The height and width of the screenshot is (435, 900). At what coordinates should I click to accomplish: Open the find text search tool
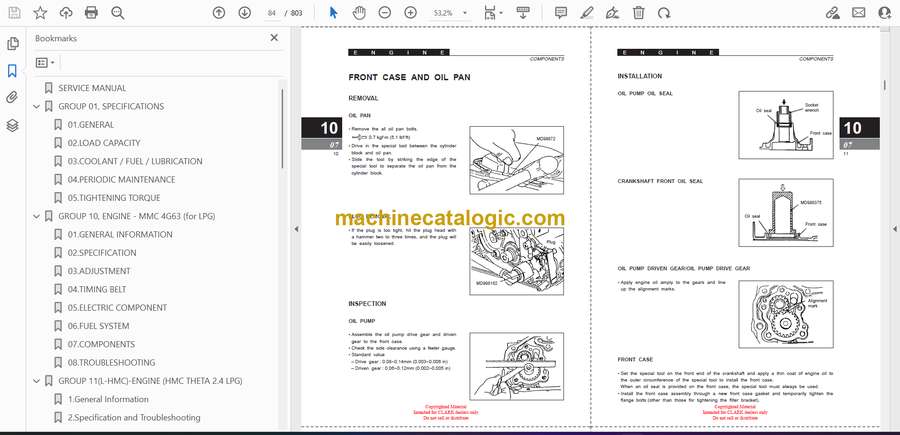coord(118,13)
